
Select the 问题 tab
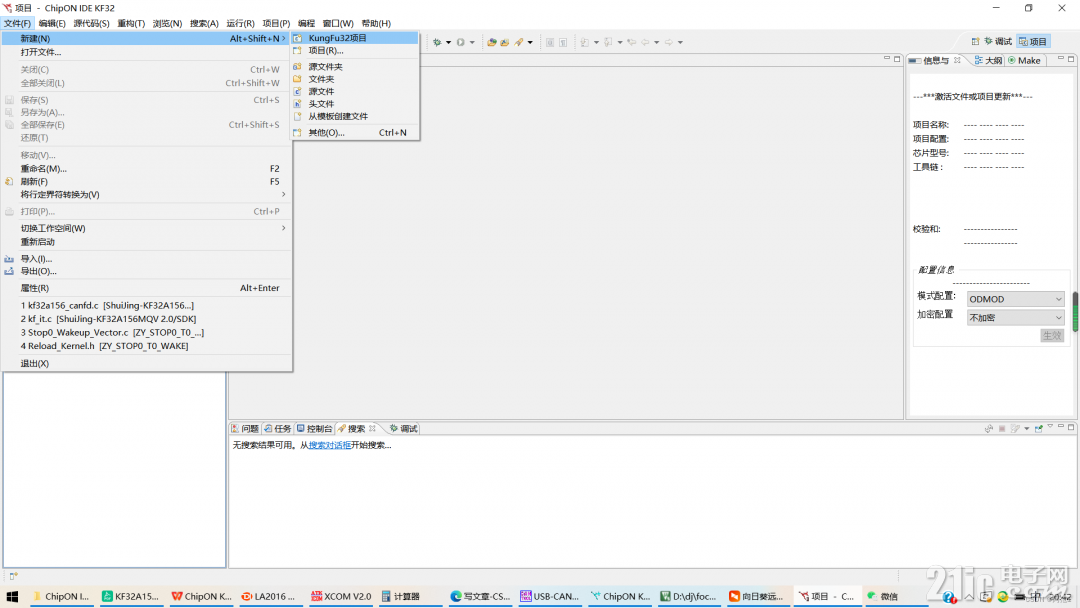245,428
